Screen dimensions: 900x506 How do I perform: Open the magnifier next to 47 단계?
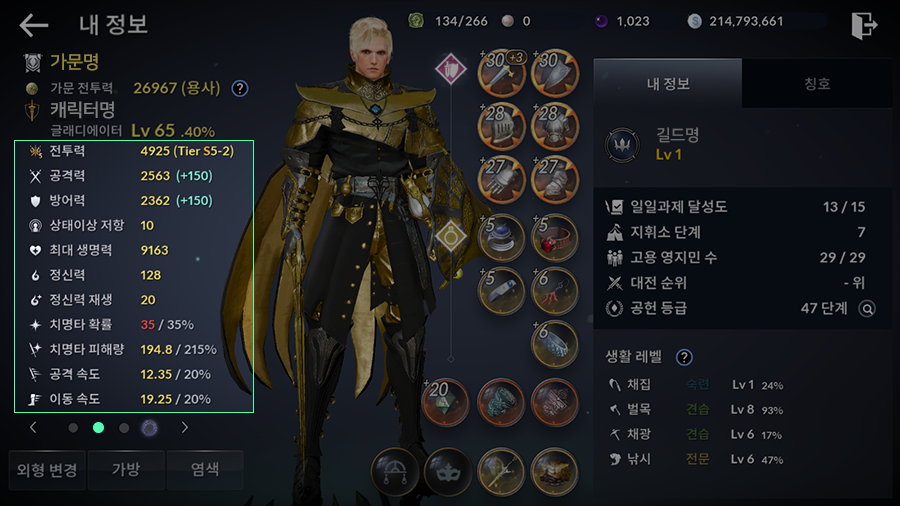tap(867, 309)
